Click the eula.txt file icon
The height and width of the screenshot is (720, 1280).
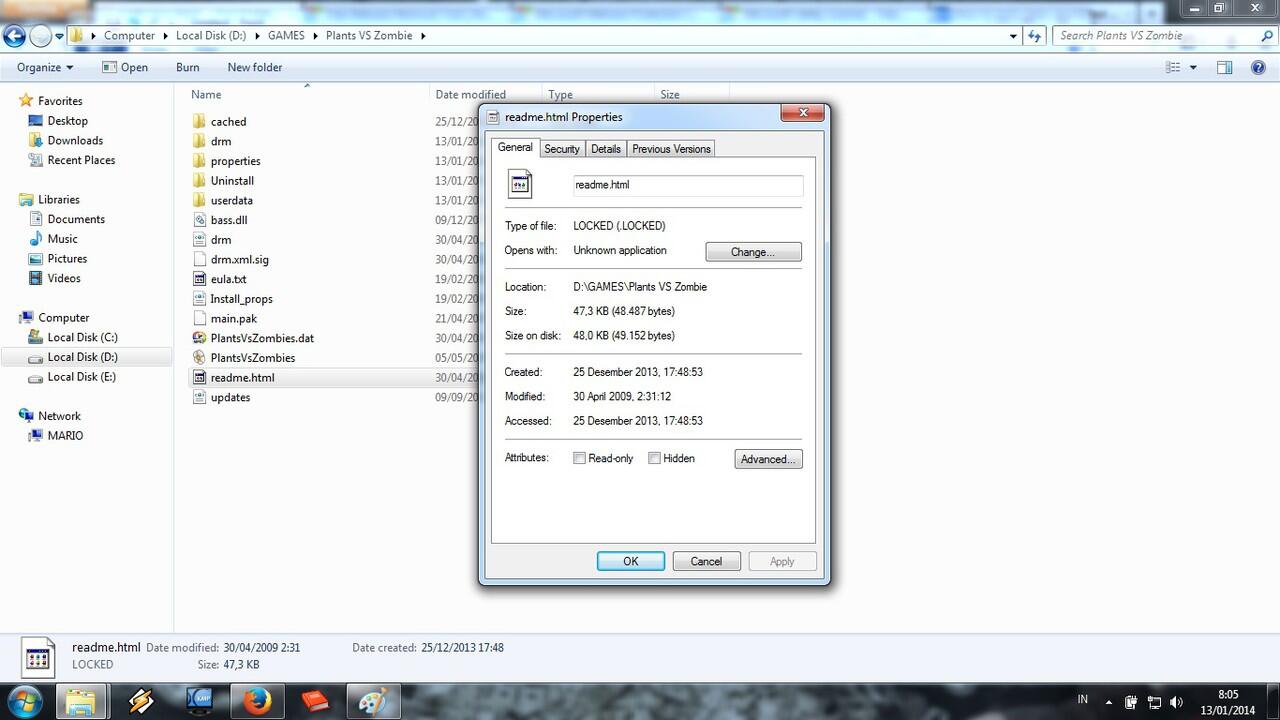click(200, 279)
